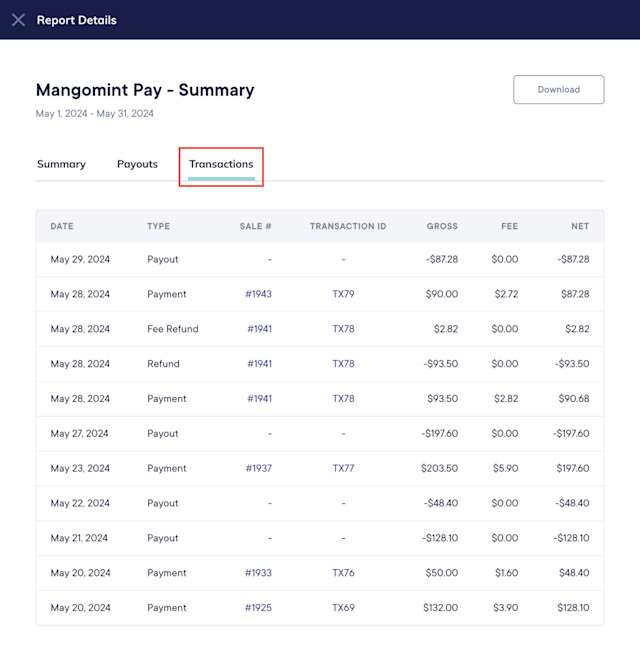Click the $2.72 fee value
Viewport: 640px width, 654px height.
(x=506, y=294)
